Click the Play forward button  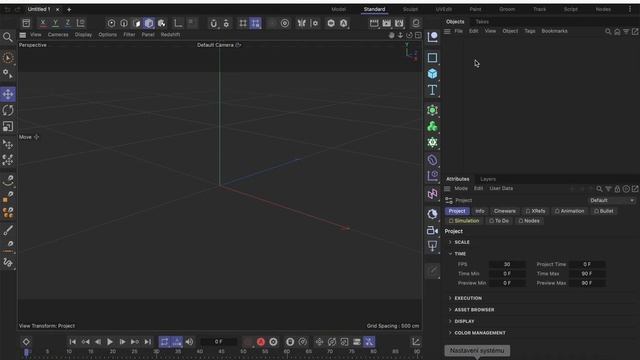point(110,342)
